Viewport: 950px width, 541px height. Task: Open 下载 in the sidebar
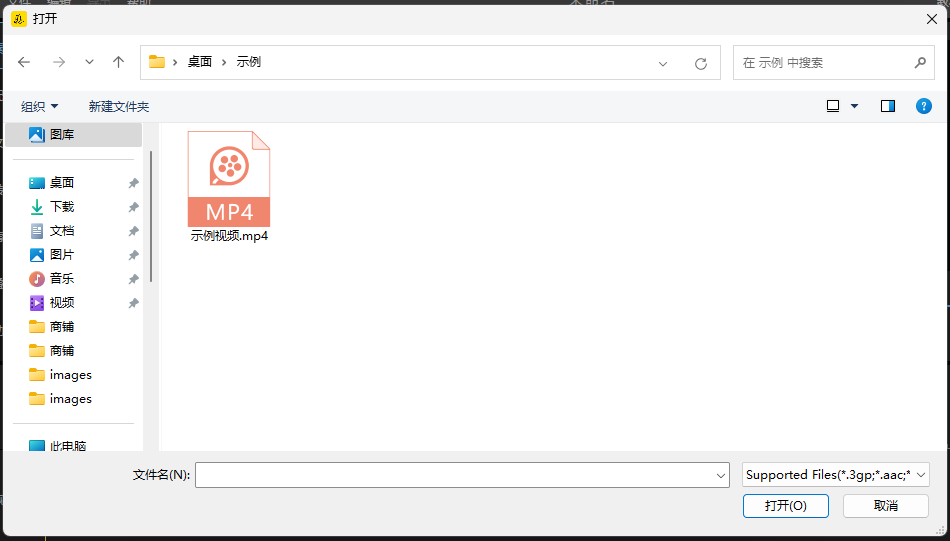coord(62,207)
